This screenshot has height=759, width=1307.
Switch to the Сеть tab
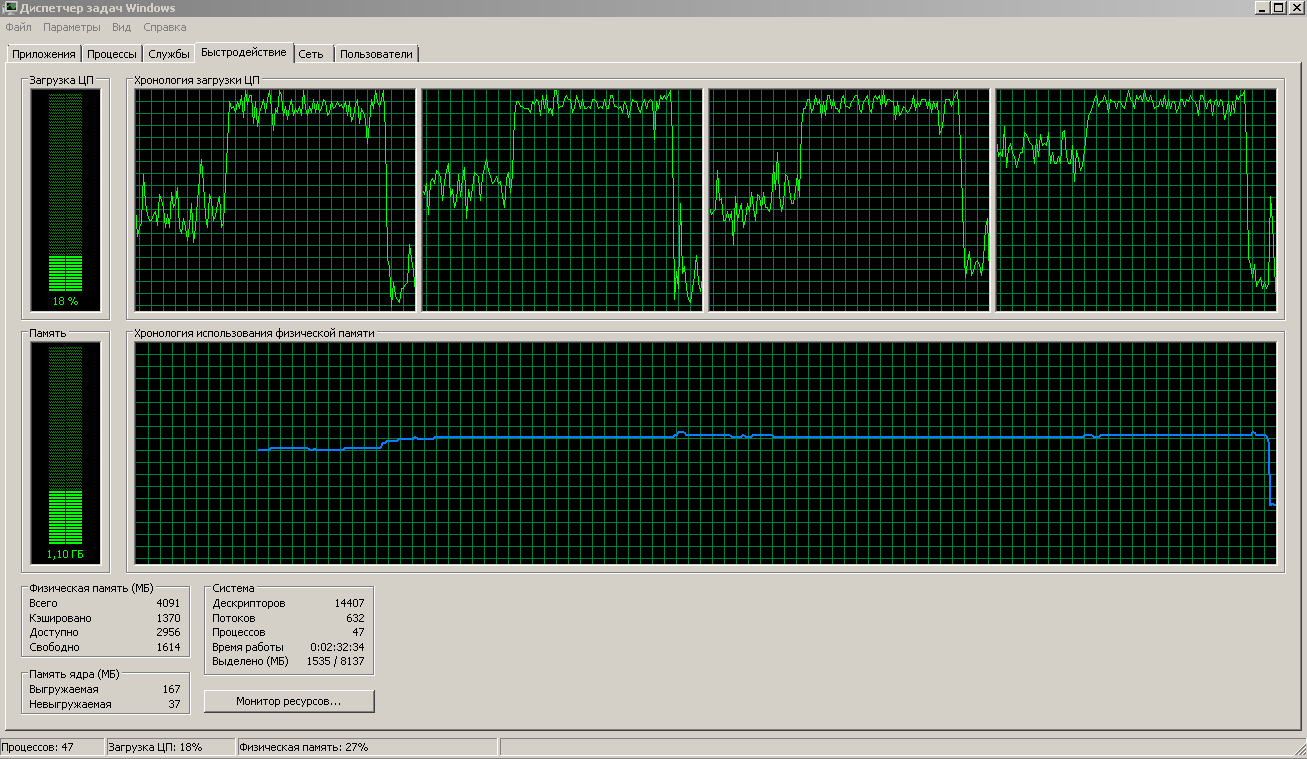311,54
